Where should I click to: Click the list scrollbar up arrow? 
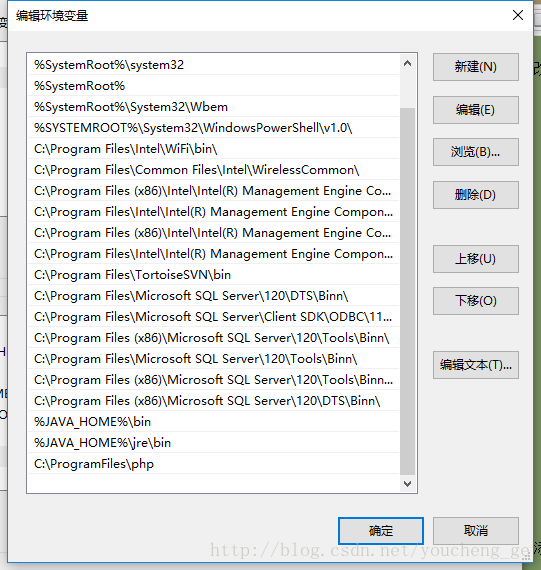coord(408,64)
